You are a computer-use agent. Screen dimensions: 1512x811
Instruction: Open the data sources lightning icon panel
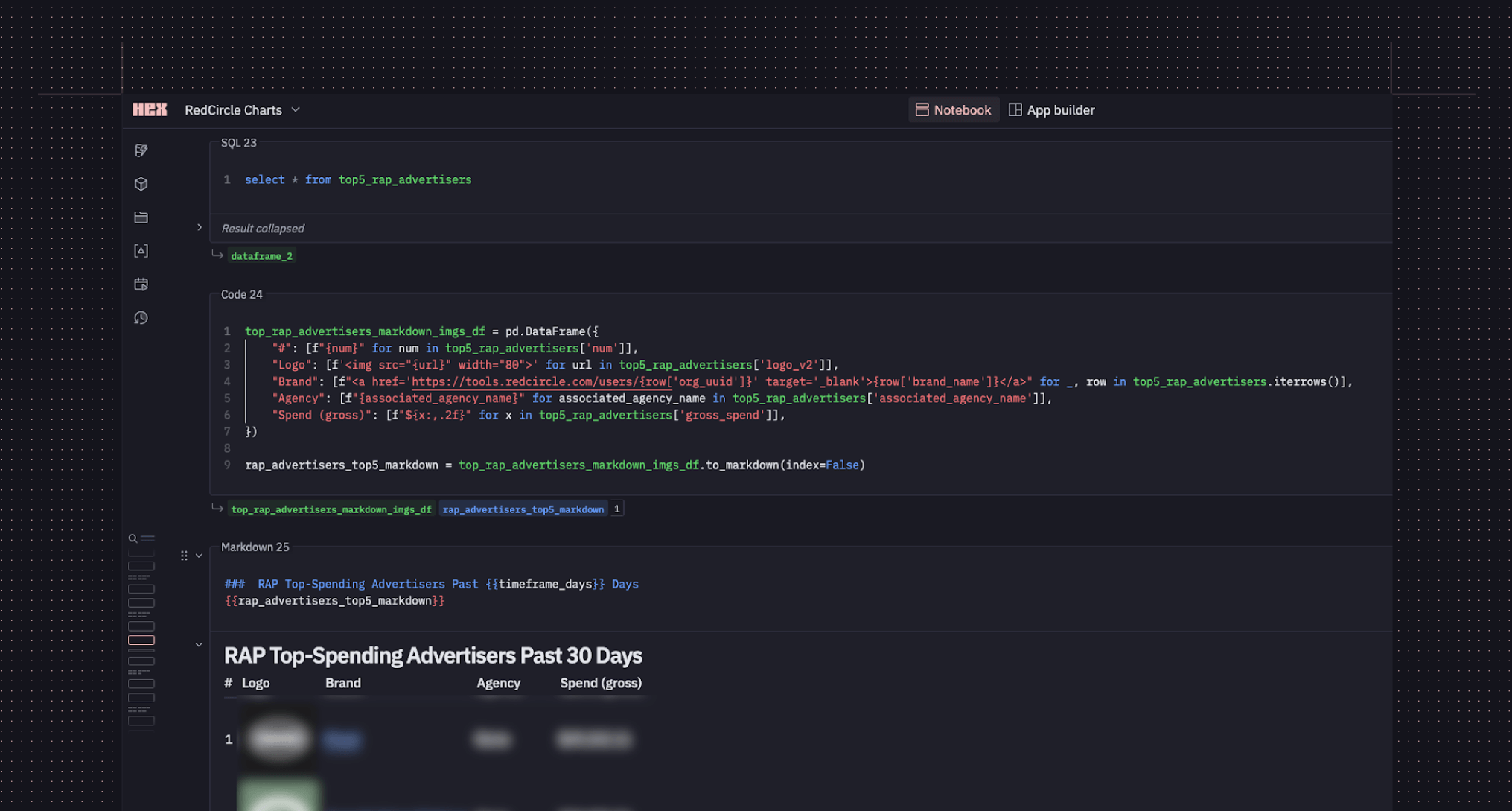(x=141, y=150)
